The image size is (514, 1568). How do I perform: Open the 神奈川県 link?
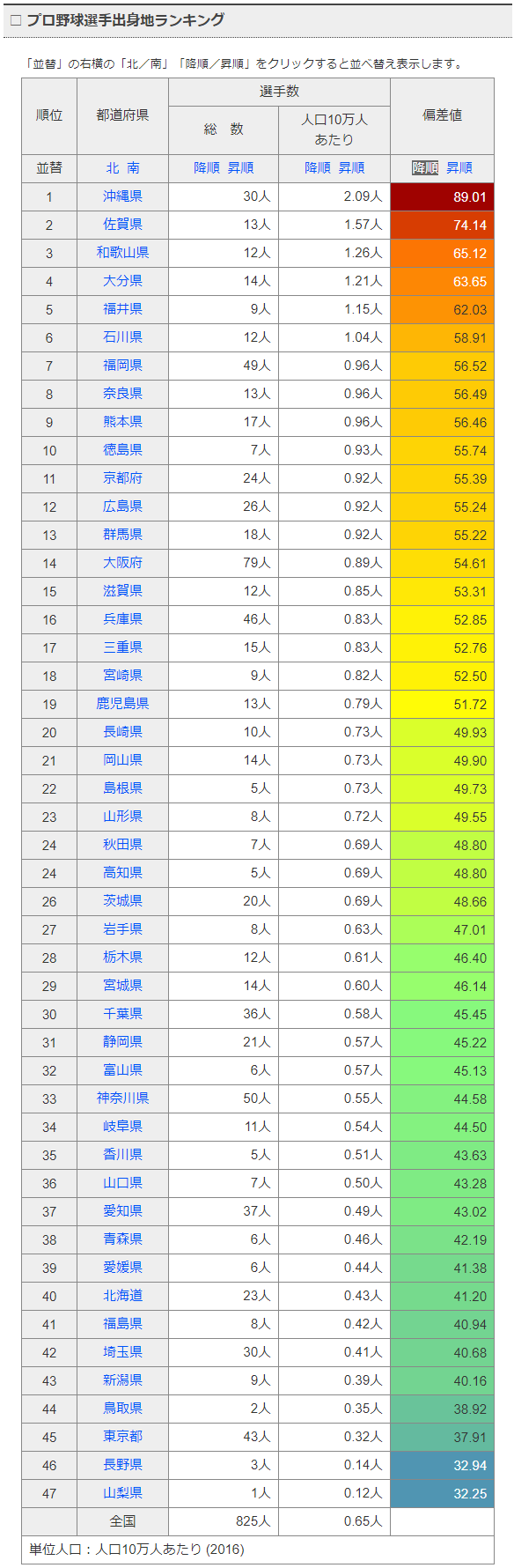point(122,1098)
